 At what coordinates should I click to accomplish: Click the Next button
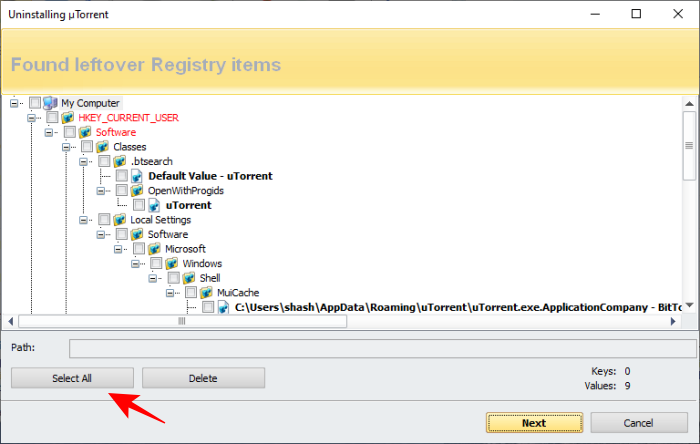tap(534, 423)
